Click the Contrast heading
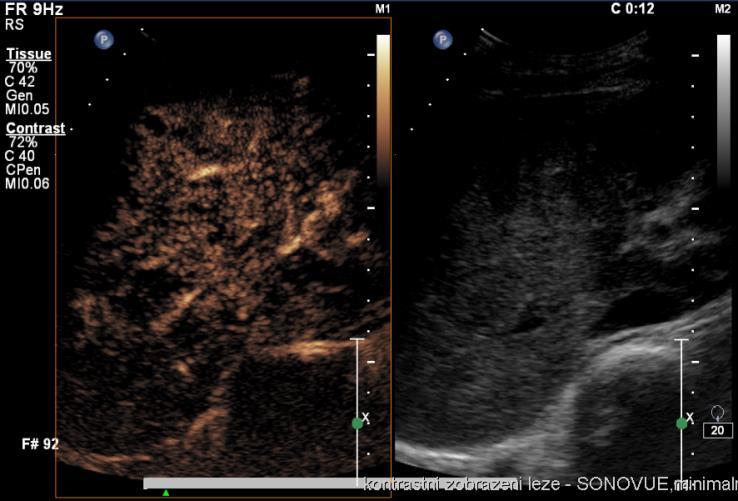Viewport: 738px width, 501px height. click(x=35, y=128)
